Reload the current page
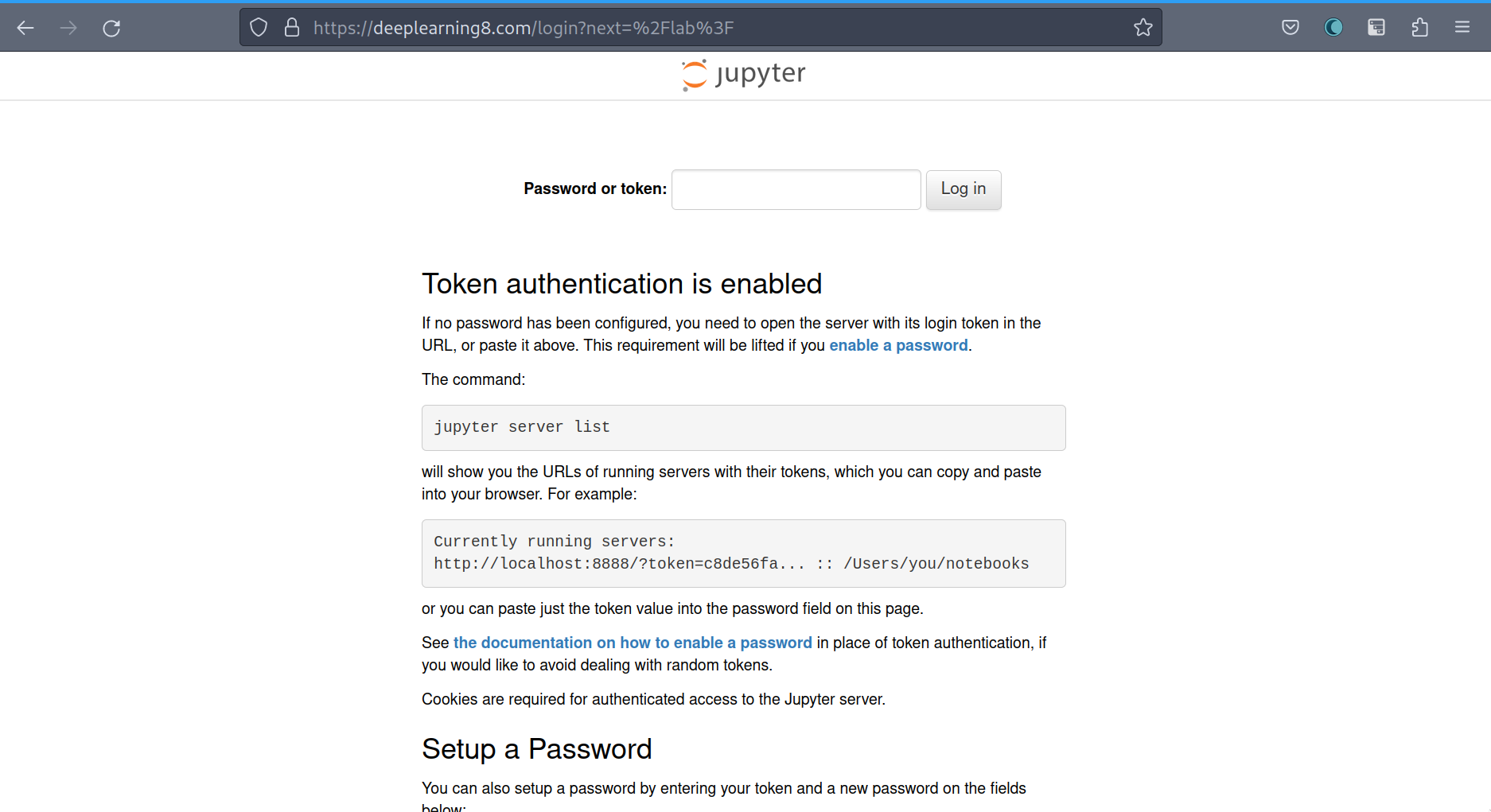This screenshot has height=812, width=1491. [111, 28]
